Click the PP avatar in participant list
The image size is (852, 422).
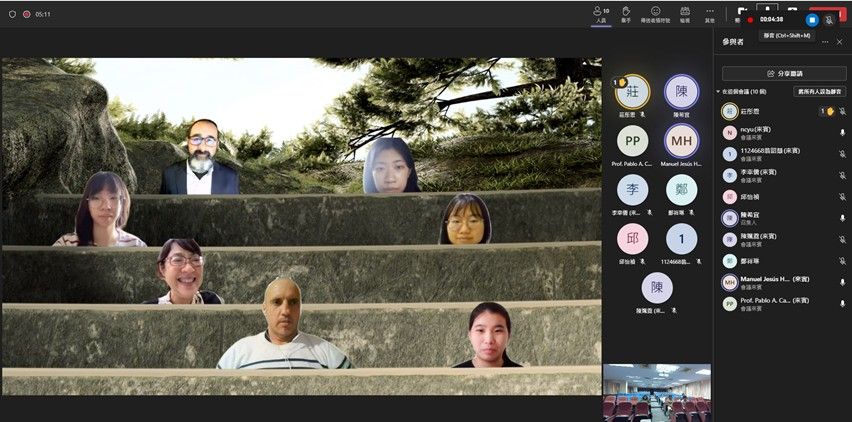(729, 304)
